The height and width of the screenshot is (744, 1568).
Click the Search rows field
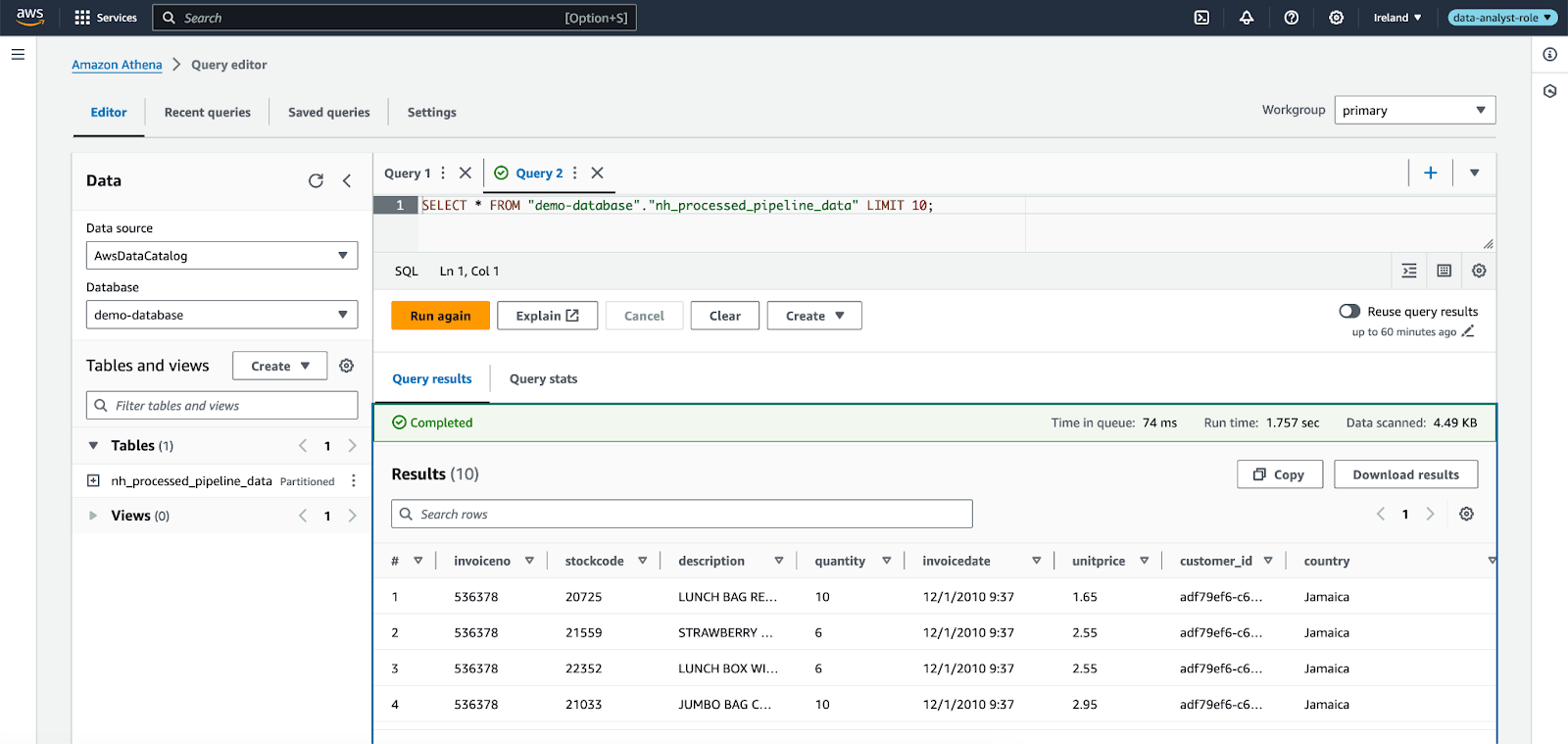point(682,514)
